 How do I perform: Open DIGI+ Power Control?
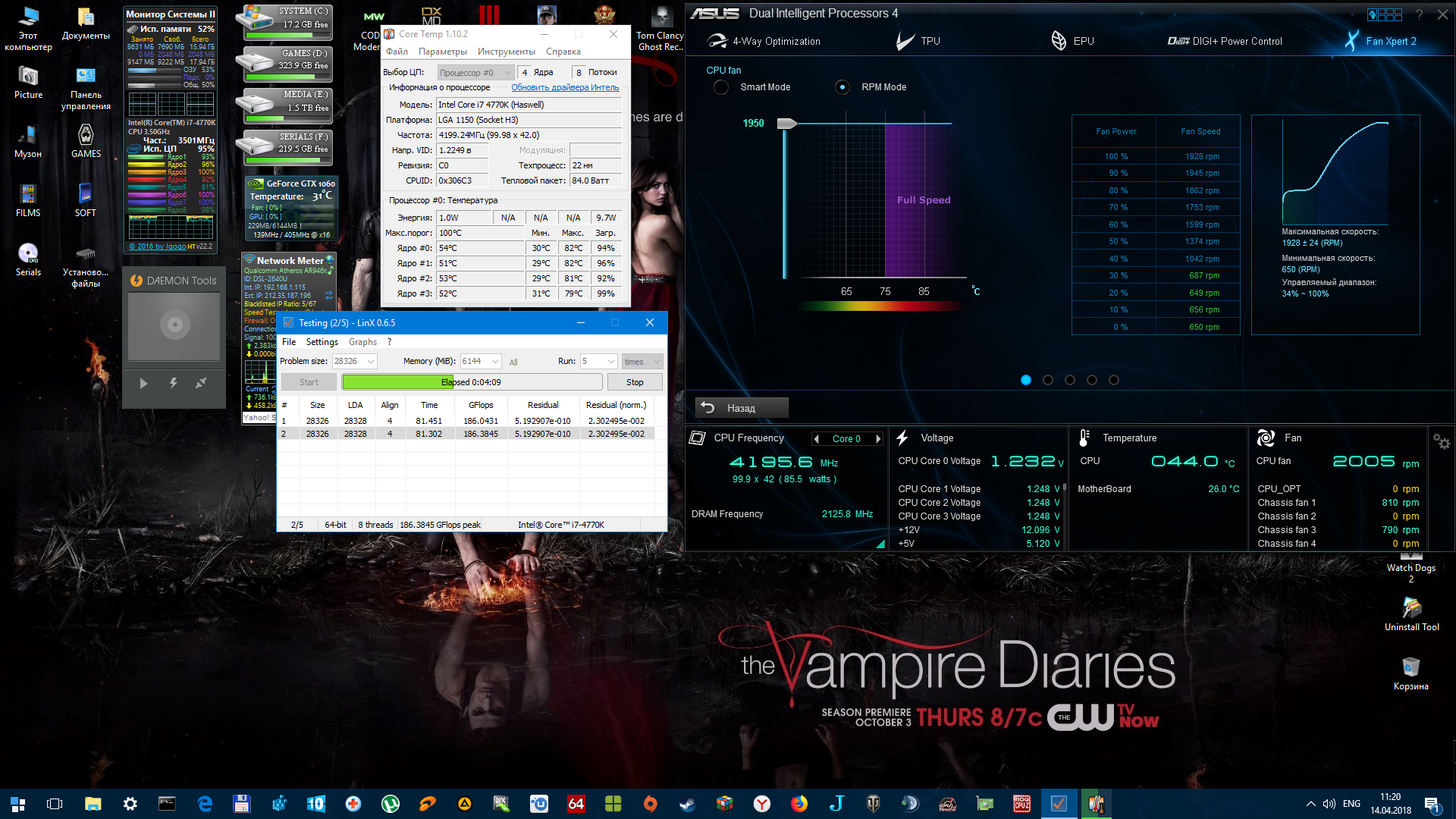1236,41
